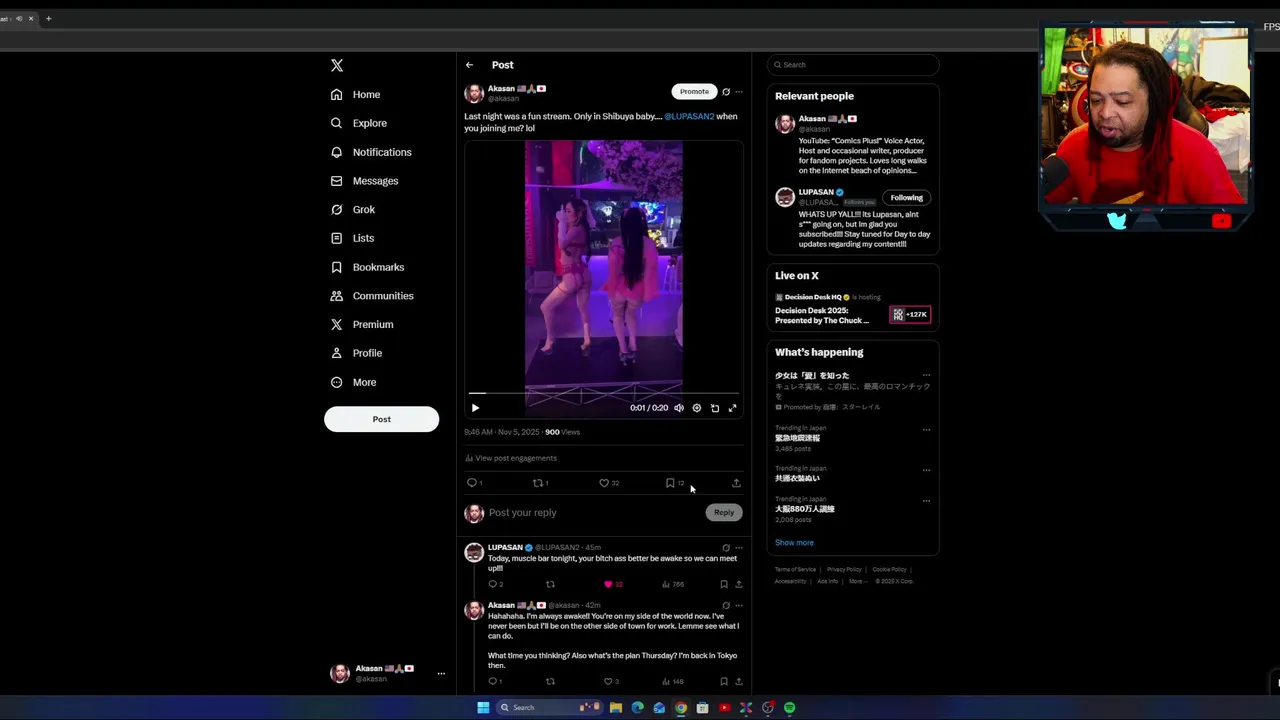This screenshot has width=1280, height=720.
Task: Bookmark Akasan's reply comment
Action: [x=724, y=682]
